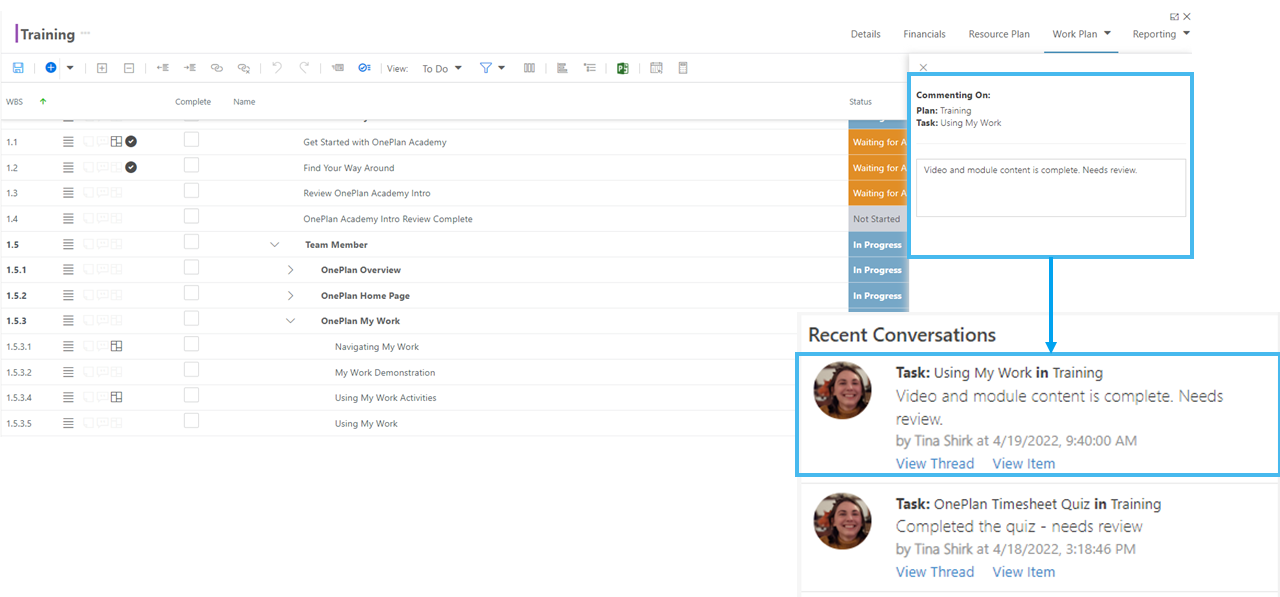Expand all rows with the boxed plus icon

click(102, 68)
